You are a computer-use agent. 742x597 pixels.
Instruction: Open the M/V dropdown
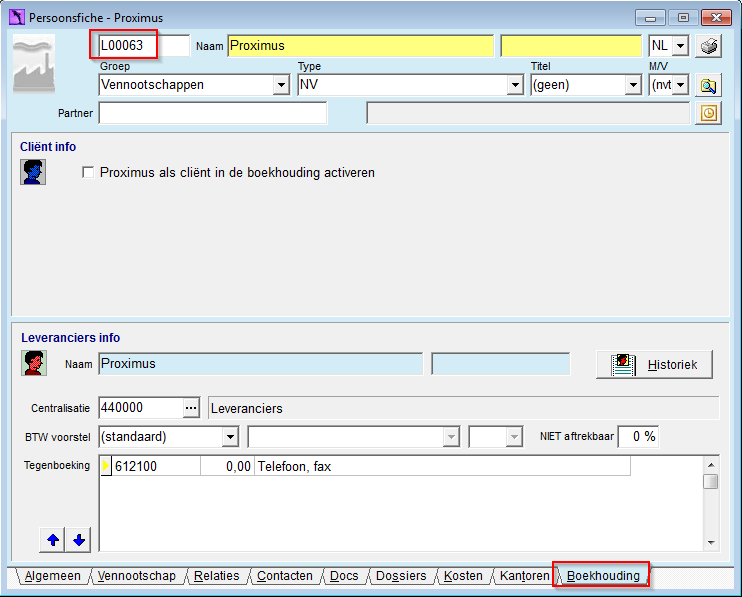[680, 85]
